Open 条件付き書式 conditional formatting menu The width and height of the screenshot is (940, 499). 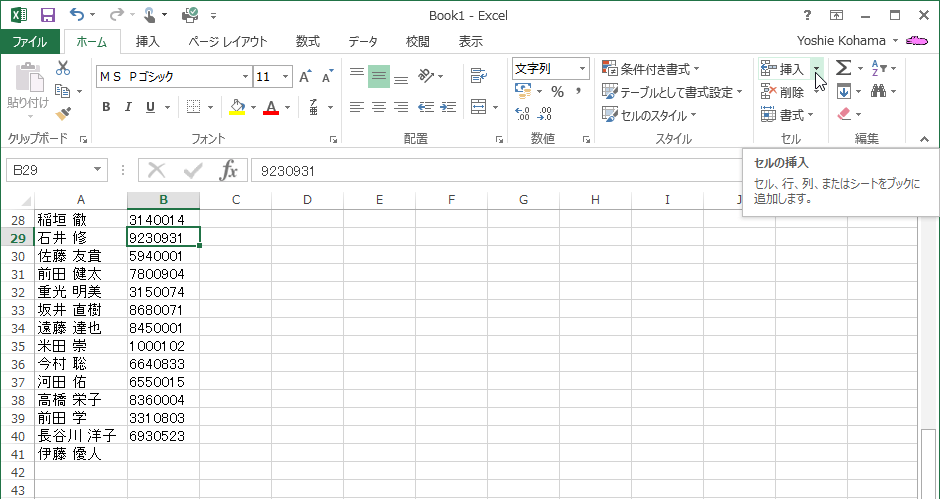pyautogui.click(x=652, y=70)
